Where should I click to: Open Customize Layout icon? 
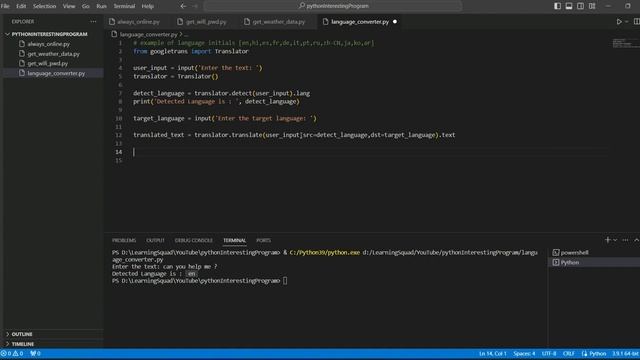(x=592, y=6)
